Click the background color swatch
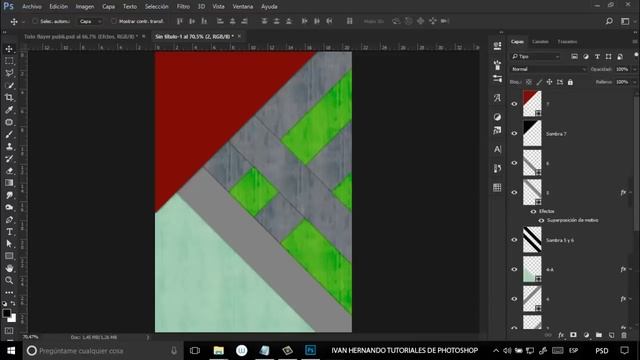640x360 pixels. tap(13, 318)
